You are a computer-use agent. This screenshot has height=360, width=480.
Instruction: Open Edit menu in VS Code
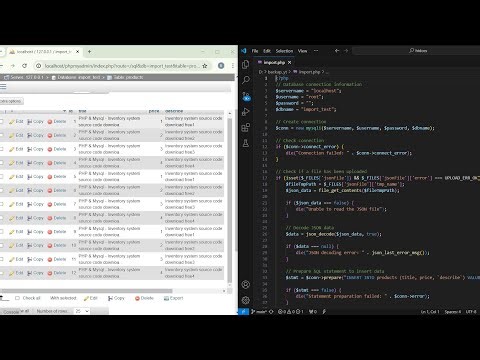267,51
